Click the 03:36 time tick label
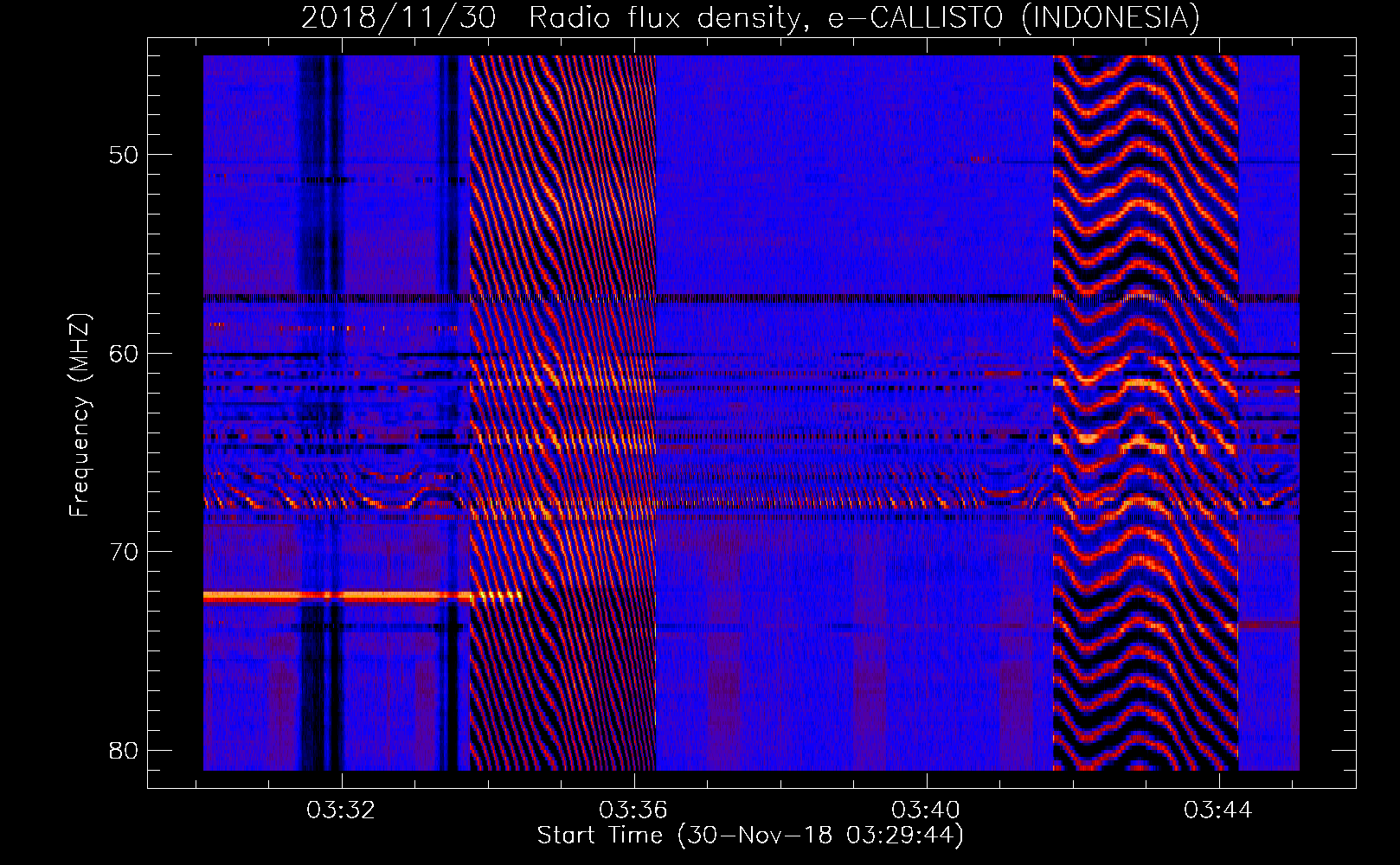1400x865 pixels. click(x=633, y=811)
